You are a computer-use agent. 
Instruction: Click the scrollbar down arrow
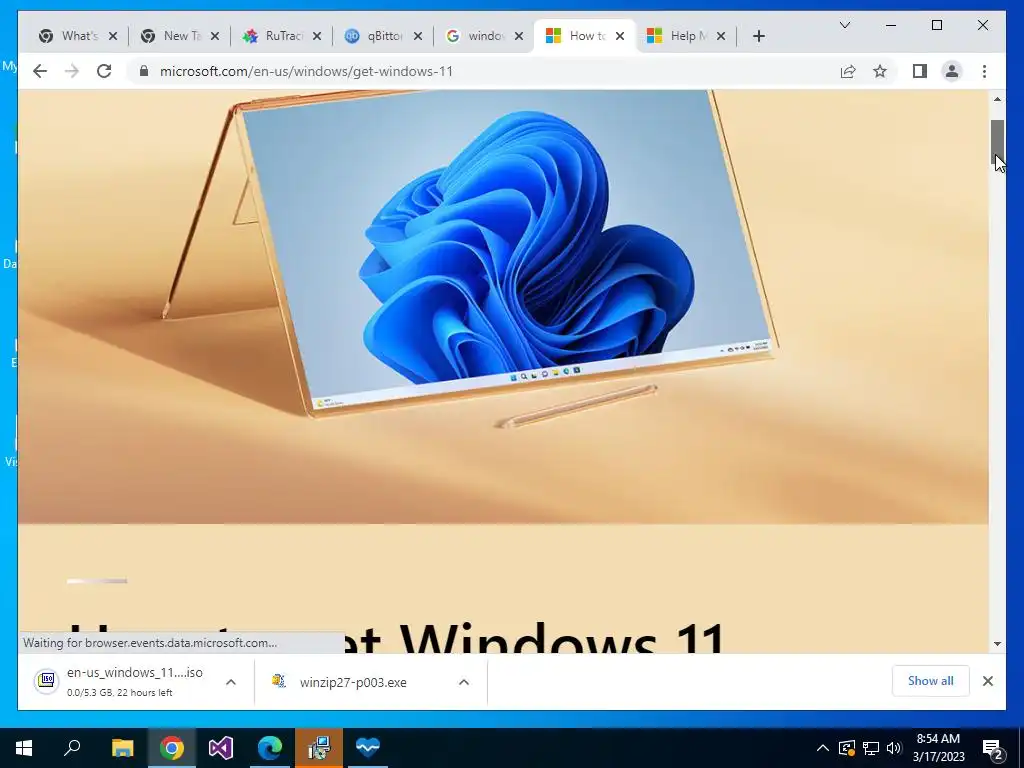(997, 644)
